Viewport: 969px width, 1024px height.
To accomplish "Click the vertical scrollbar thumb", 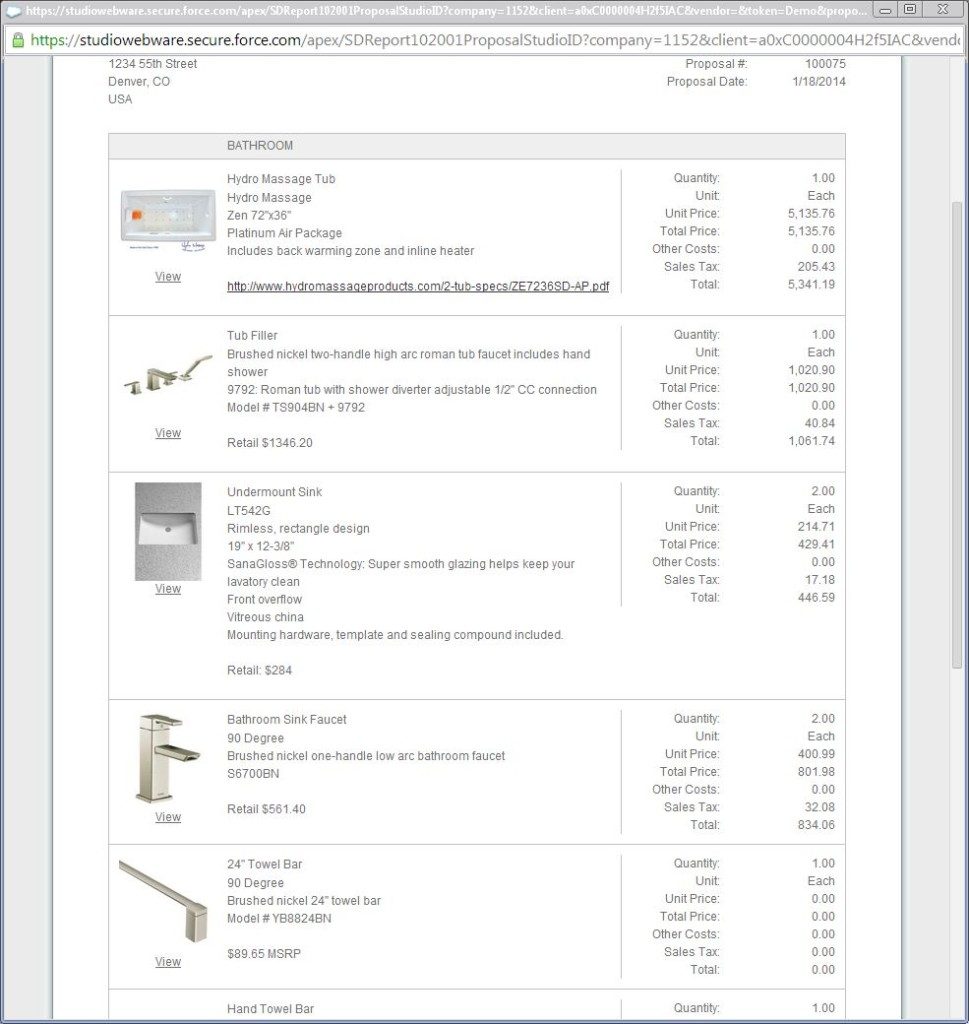I will click(x=957, y=434).
